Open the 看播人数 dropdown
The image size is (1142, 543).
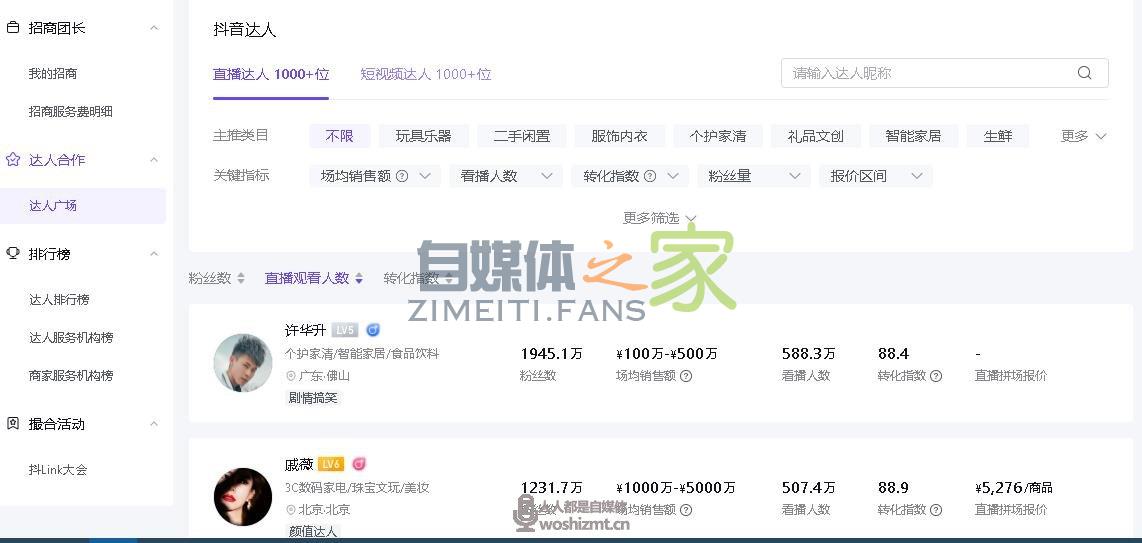505,176
